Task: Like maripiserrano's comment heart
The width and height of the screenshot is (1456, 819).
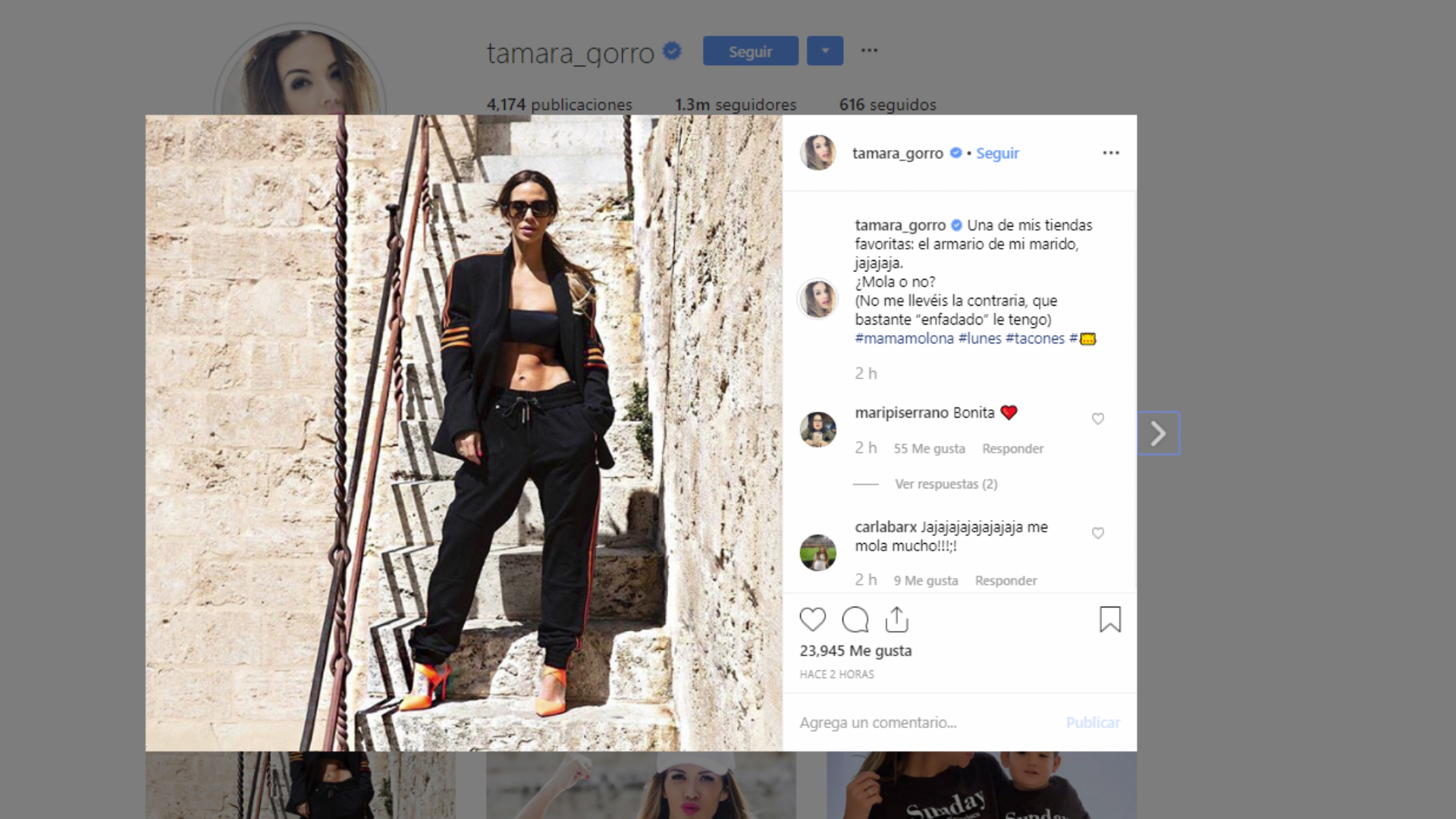Action: click(1097, 419)
